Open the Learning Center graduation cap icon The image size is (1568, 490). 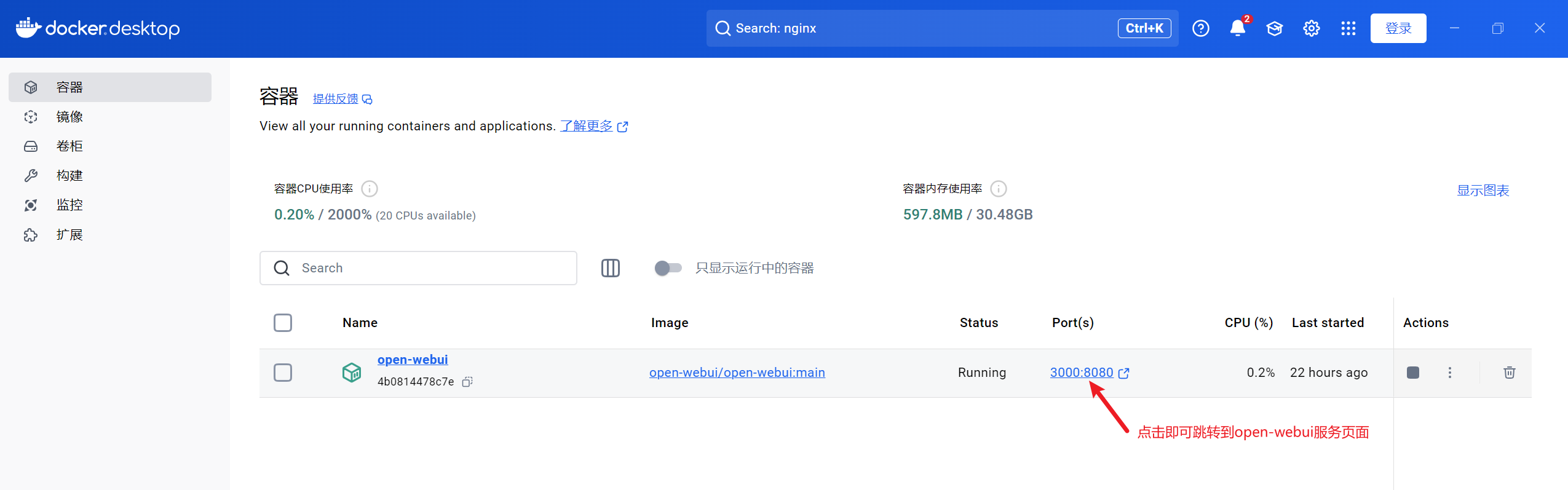1275,28
